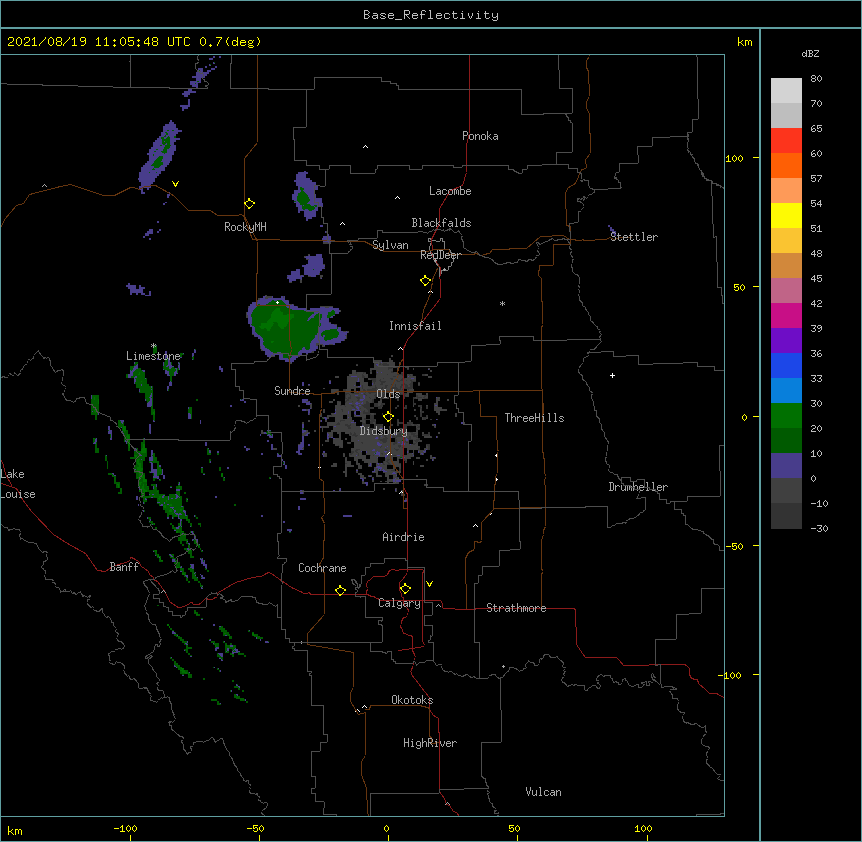Select the RedDeer city label
The image size is (862, 842).
pyautogui.click(x=440, y=255)
